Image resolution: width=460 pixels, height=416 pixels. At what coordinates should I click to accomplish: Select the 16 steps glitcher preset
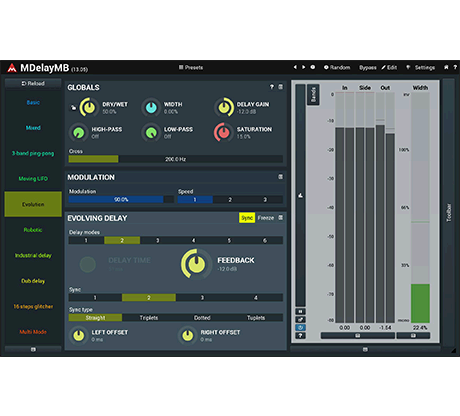[33, 306]
